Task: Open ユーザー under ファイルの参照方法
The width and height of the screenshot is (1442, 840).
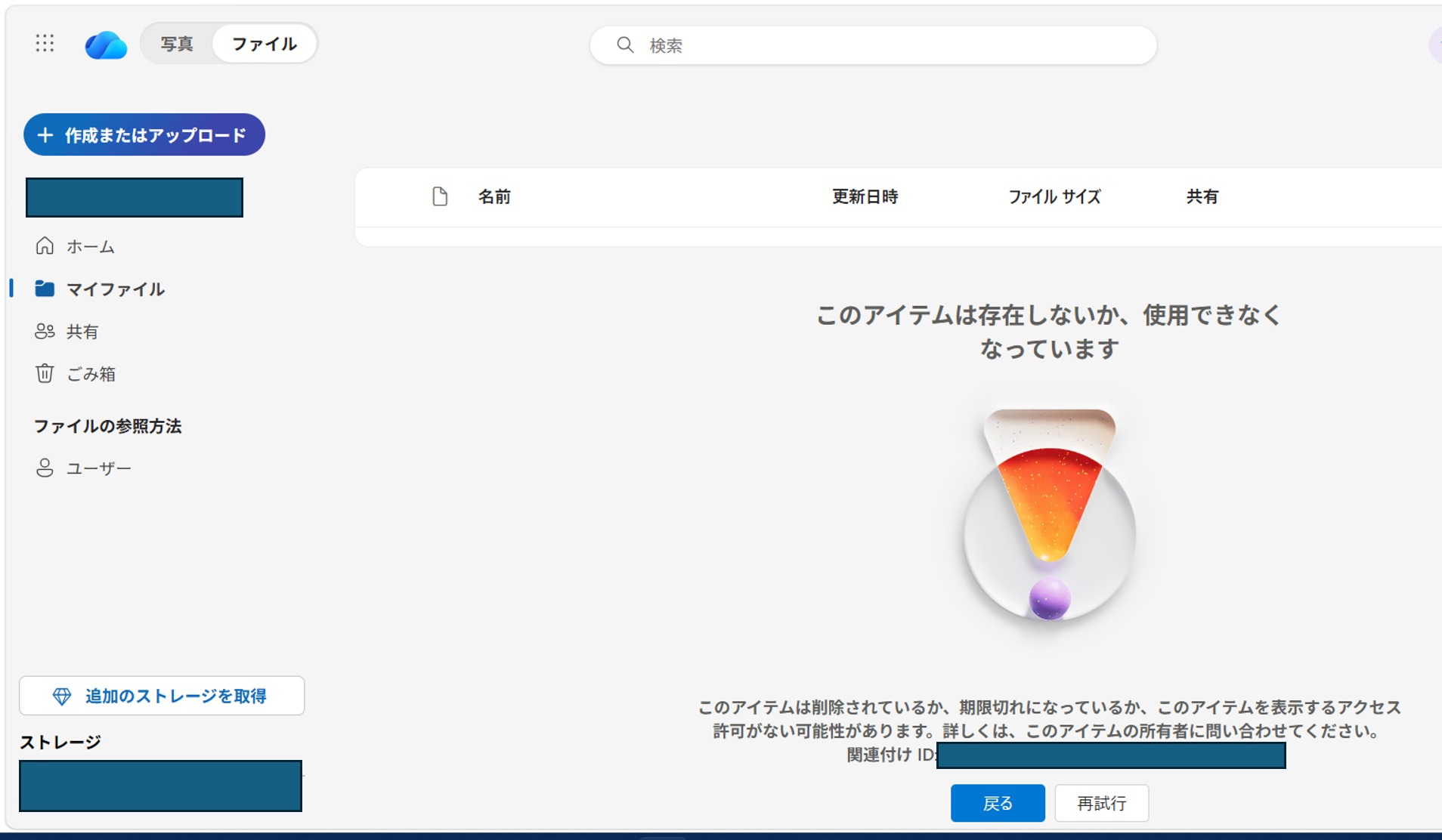Action: click(98, 468)
